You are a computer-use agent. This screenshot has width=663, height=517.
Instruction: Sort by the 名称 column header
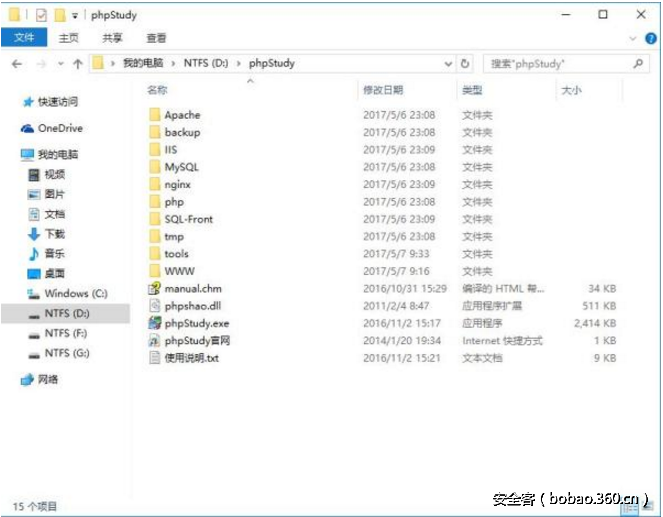157,90
